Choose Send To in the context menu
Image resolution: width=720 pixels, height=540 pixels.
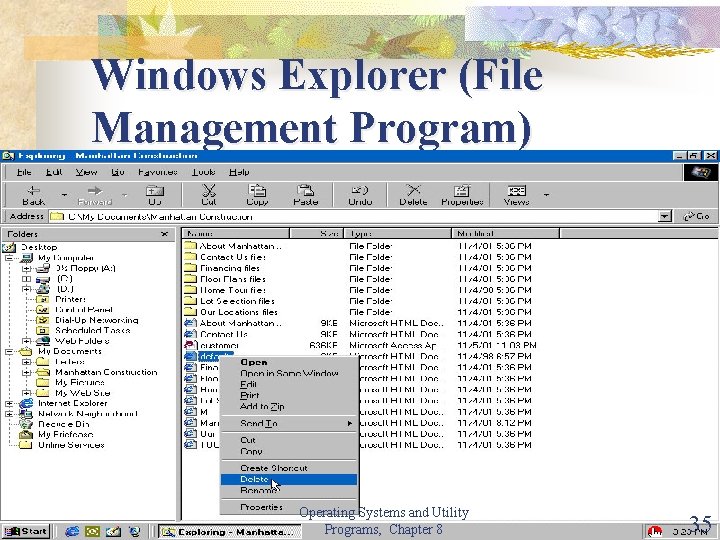[289, 423]
